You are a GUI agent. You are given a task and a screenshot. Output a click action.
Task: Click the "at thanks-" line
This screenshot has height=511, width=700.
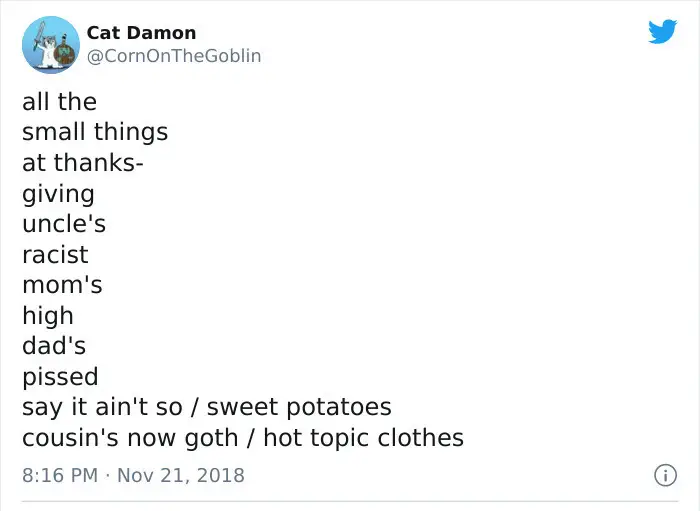pyautogui.click(x=83, y=162)
